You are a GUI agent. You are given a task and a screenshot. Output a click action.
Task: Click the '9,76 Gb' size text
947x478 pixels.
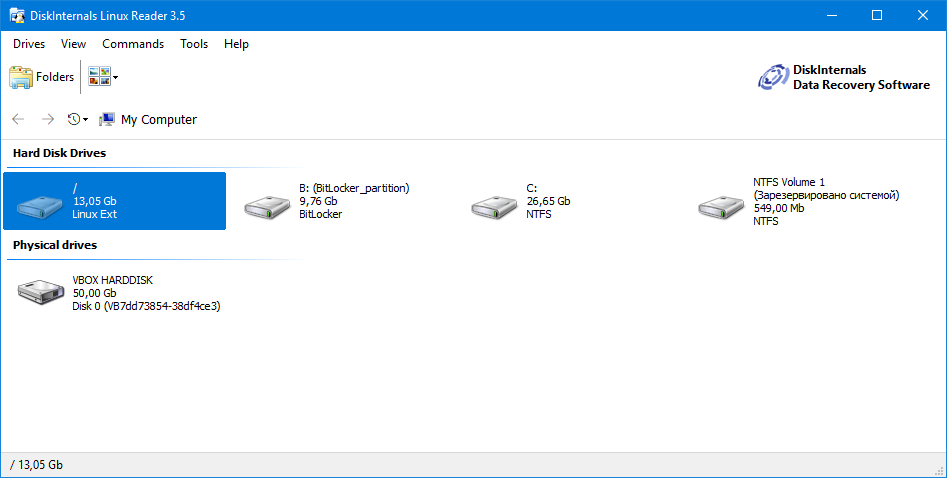click(318, 201)
